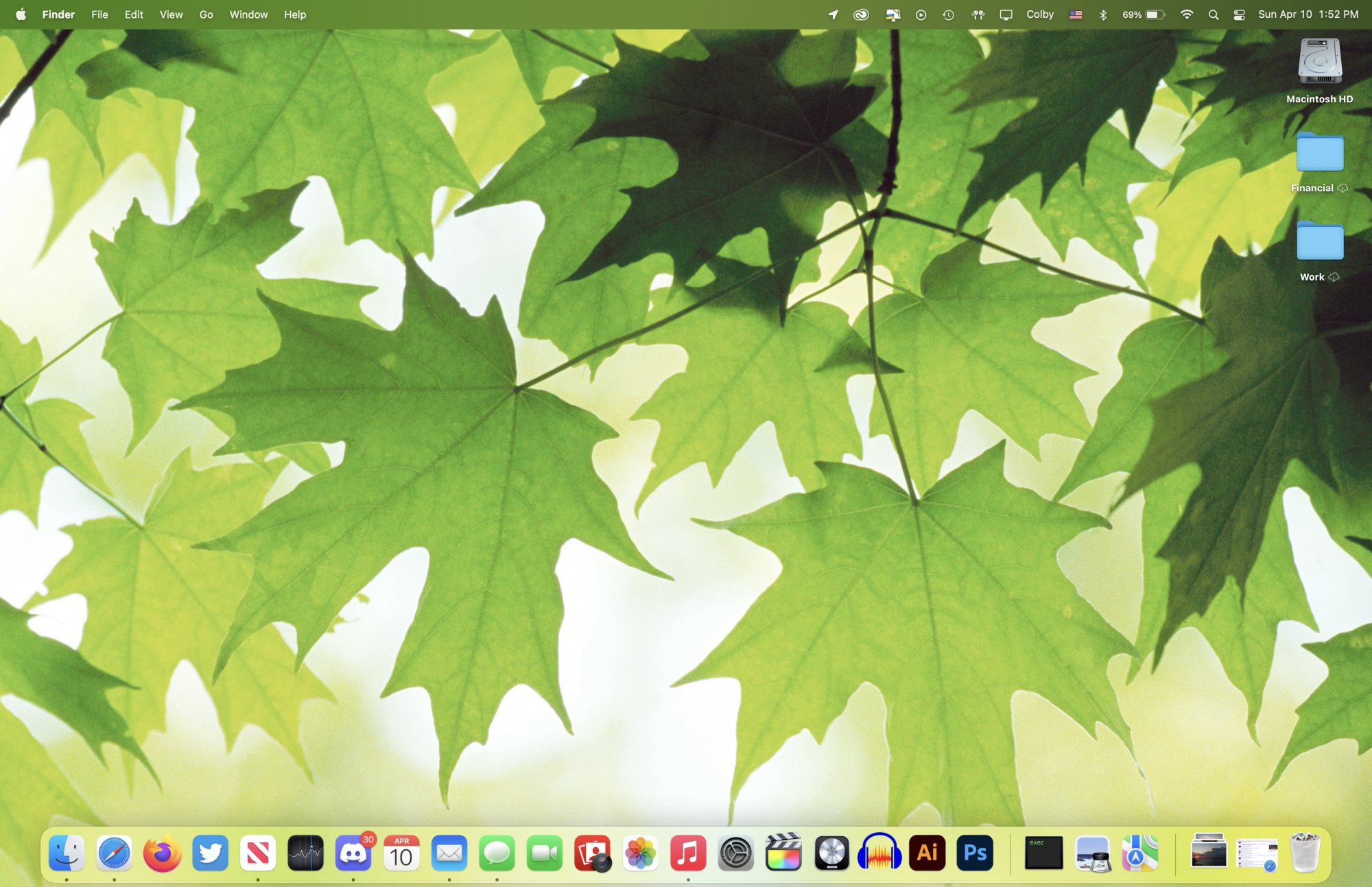Click the Spotlight search magnifier

click(x=1213, y=14)
